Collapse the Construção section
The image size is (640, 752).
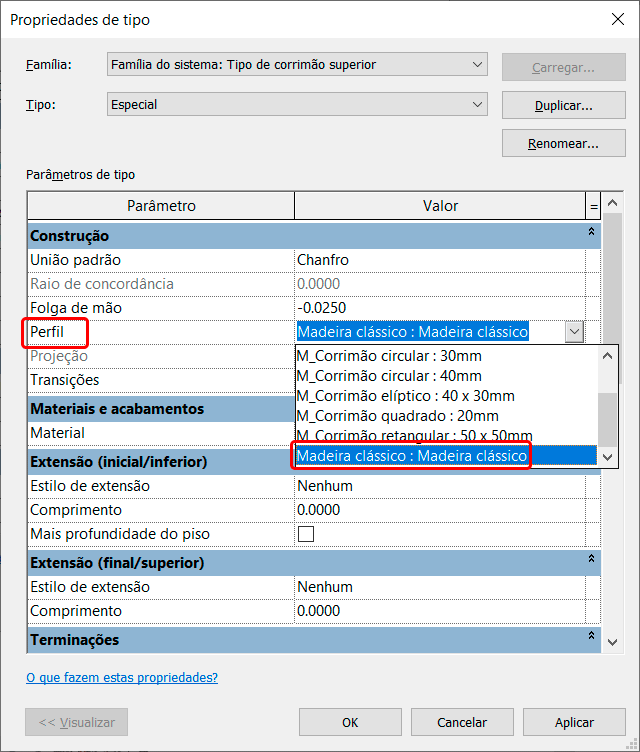click(x=592, y=235)
